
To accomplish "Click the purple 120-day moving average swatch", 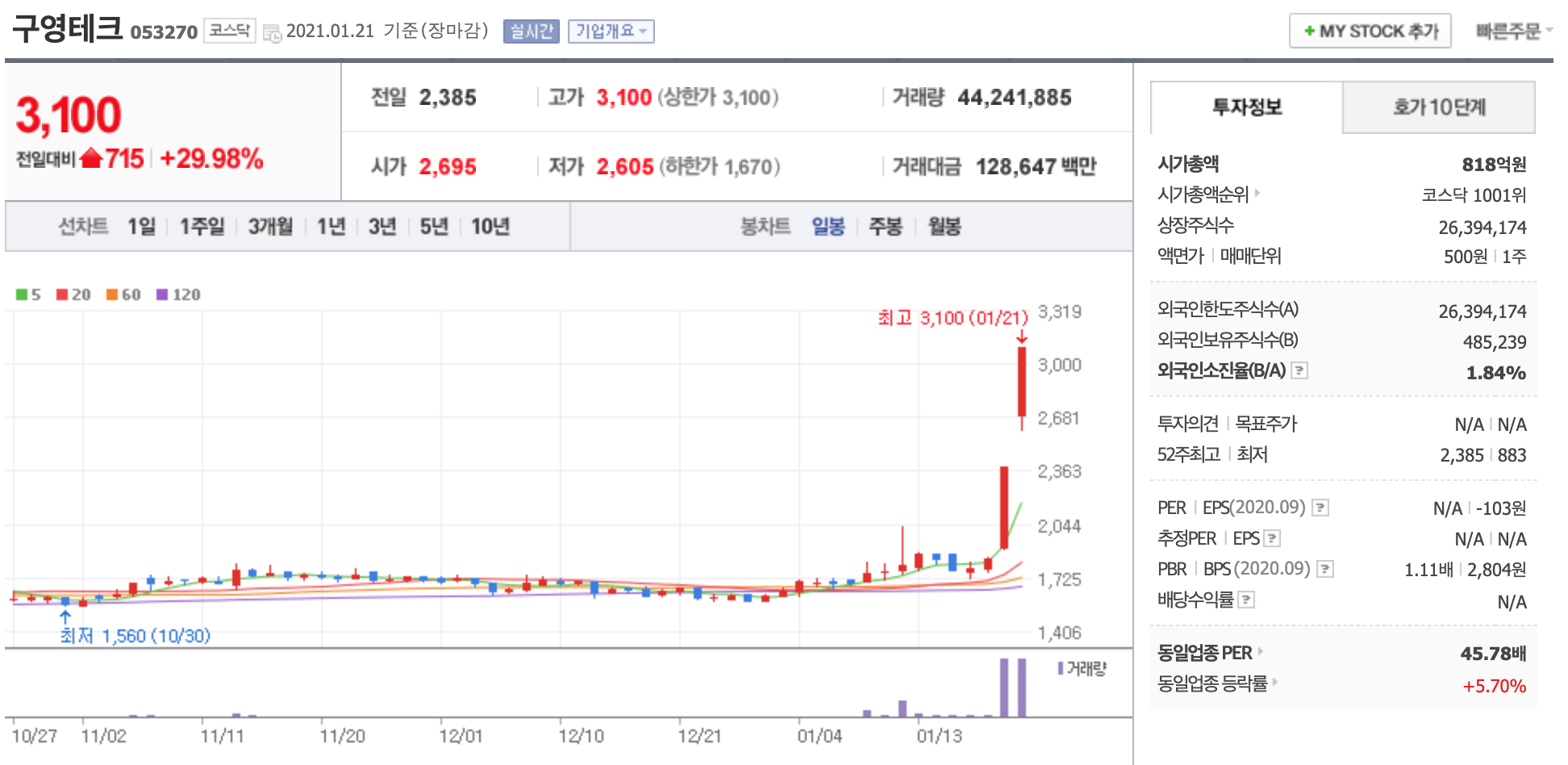I will coord(162,295).
